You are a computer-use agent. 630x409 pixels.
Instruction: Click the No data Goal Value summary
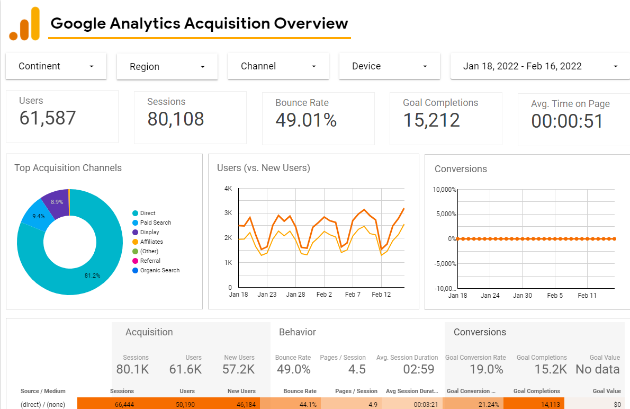[x=597, y=369]
